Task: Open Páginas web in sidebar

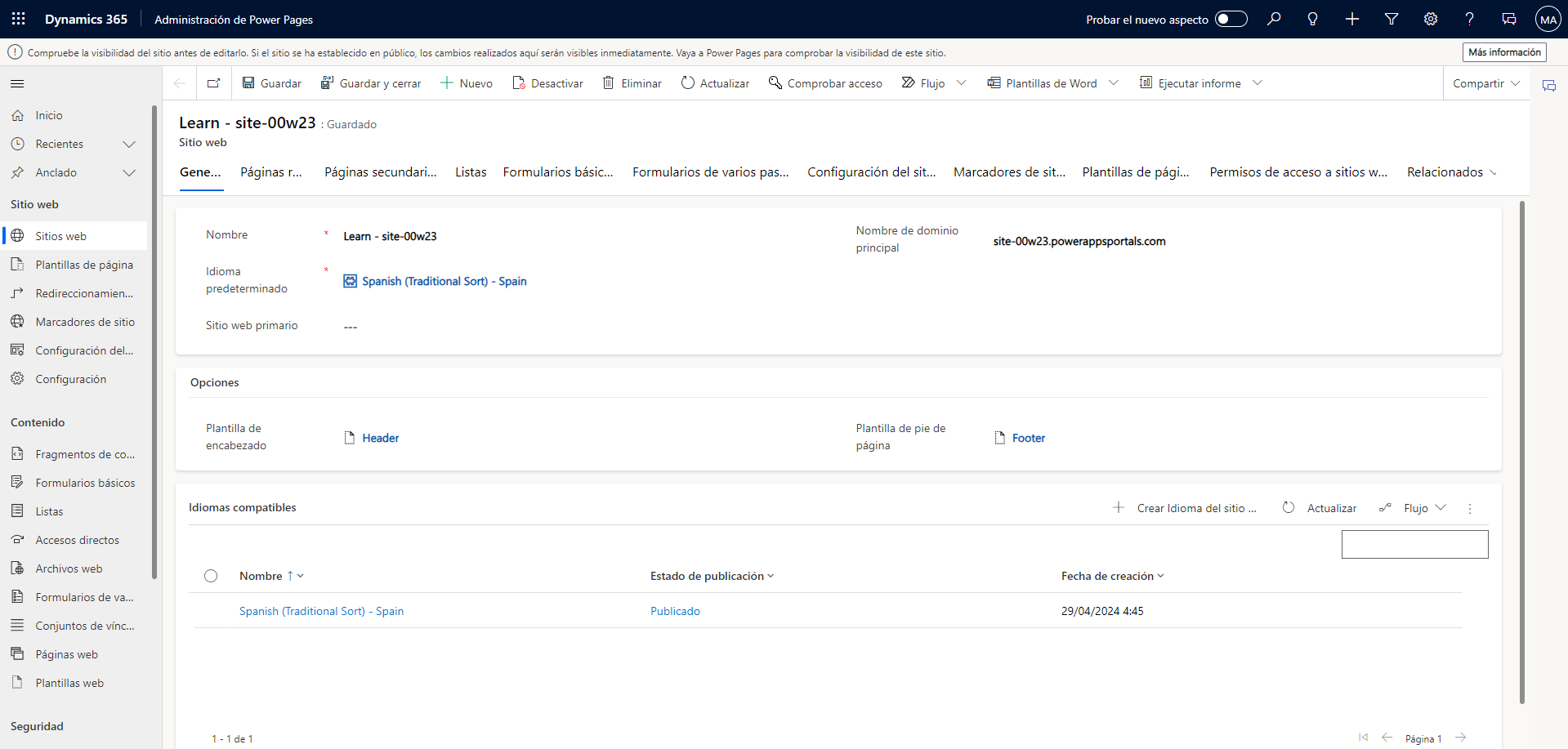Action: coord(75,654)
